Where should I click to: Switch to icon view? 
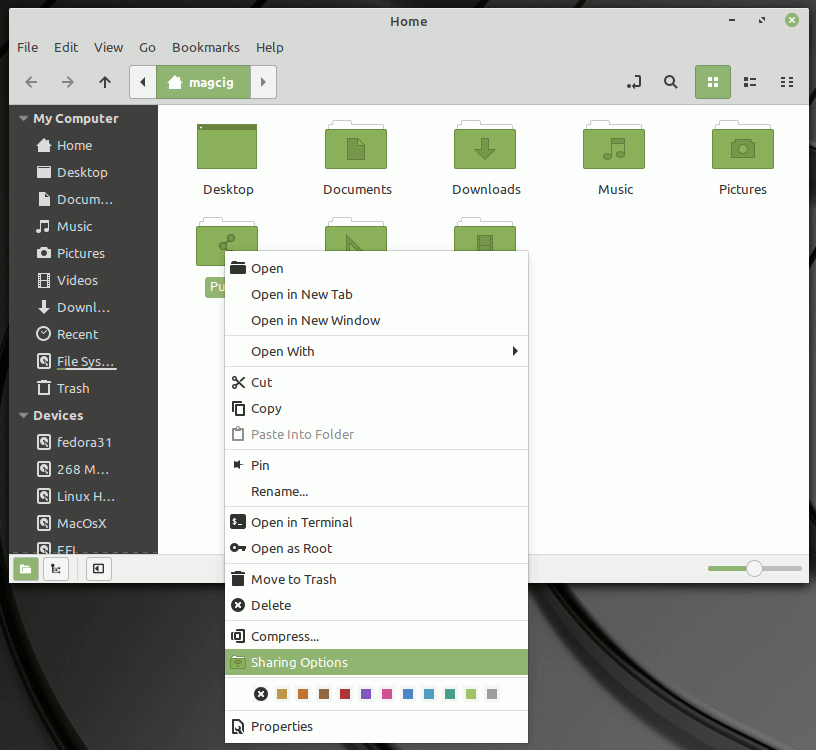712,82
